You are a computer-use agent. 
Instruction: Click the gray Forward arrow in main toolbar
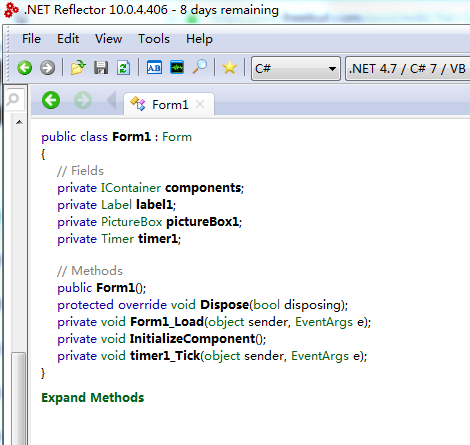point(47,68)
